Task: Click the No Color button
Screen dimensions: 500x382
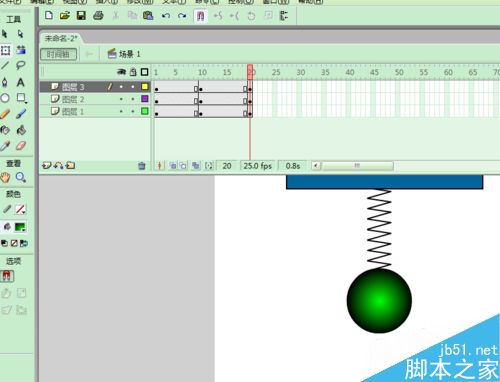Action: coord(14,243)
